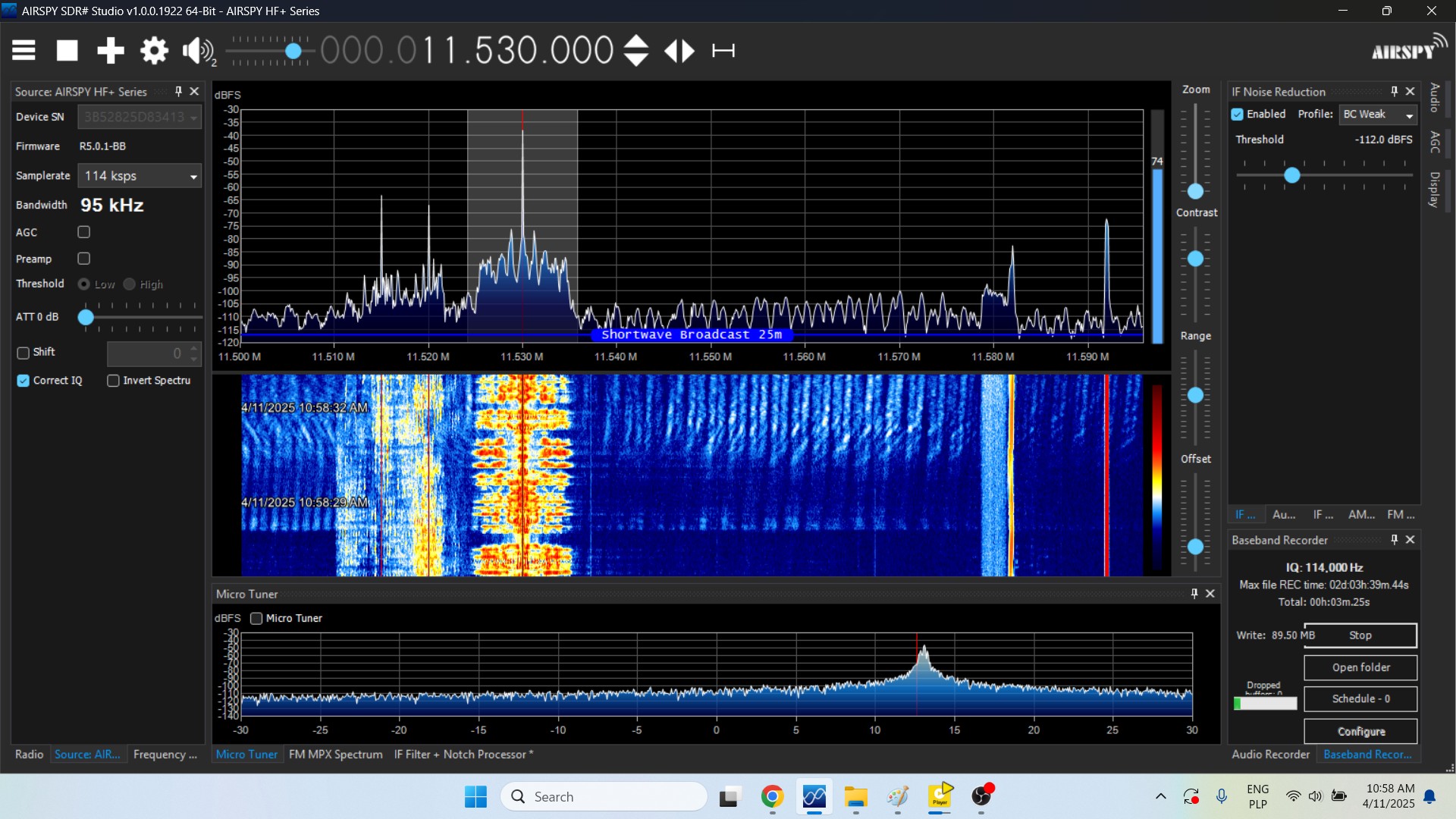Image resolution: width=1456 pixels, height=819 pixels.
Task: Select the AM... tab in right panel
Action: click(1361, 514)
